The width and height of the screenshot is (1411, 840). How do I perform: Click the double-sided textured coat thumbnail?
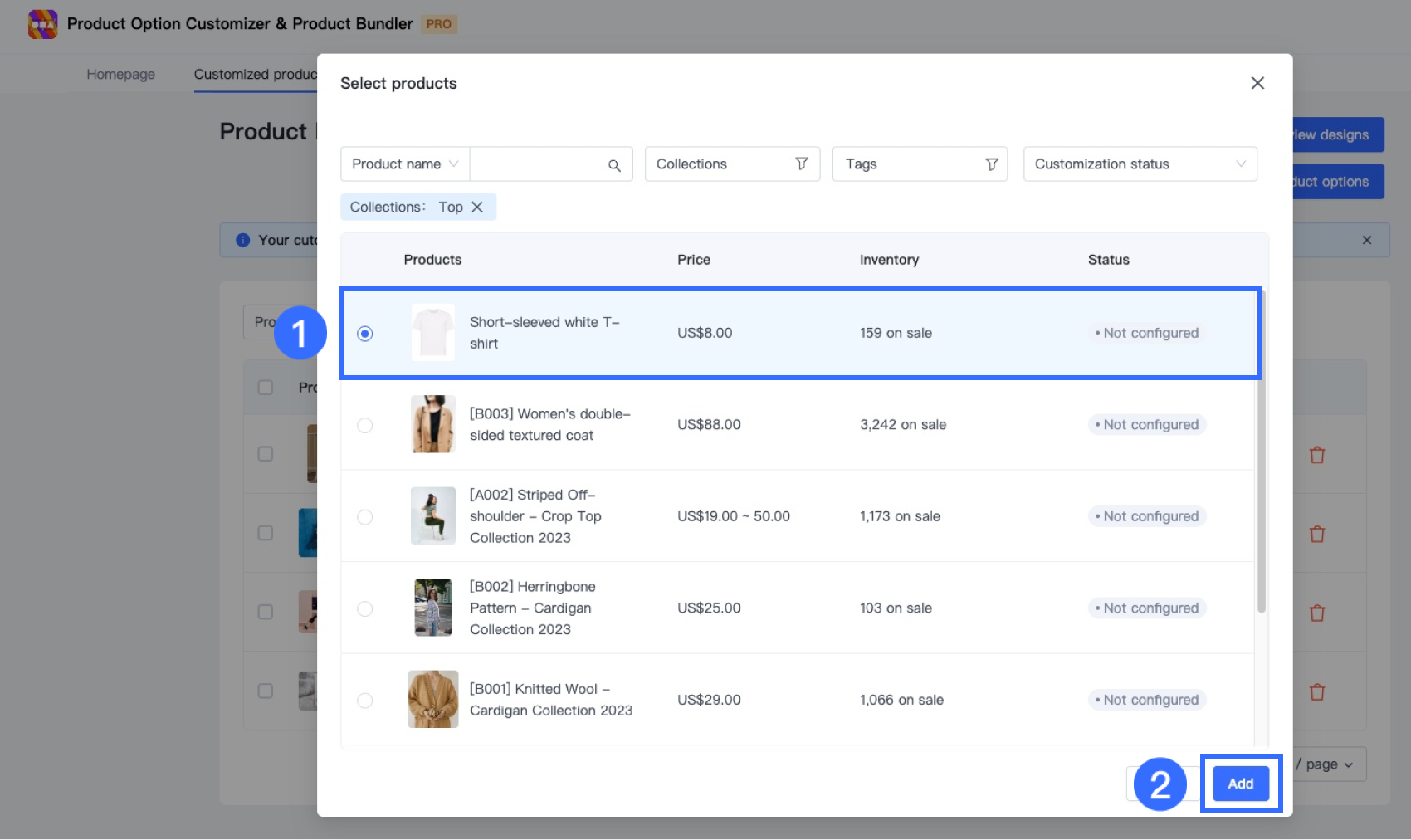(x=433, y=424)
